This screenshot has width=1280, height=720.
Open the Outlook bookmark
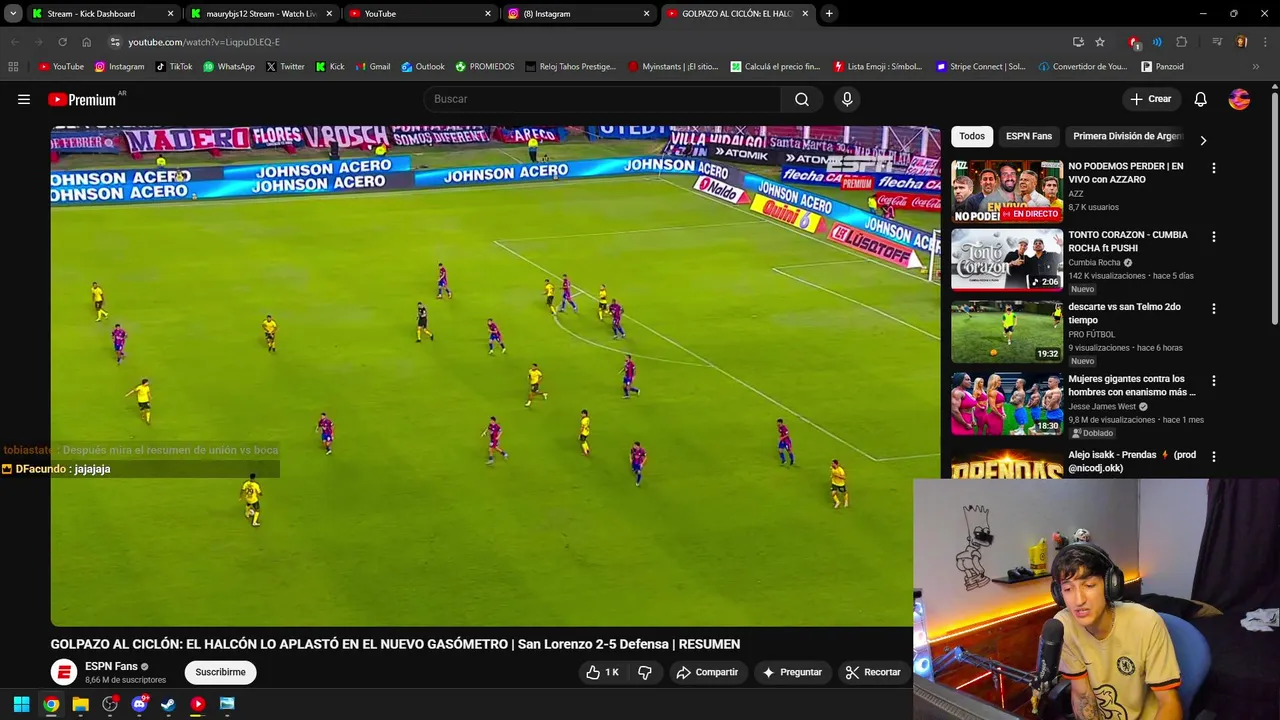point(422,67)
